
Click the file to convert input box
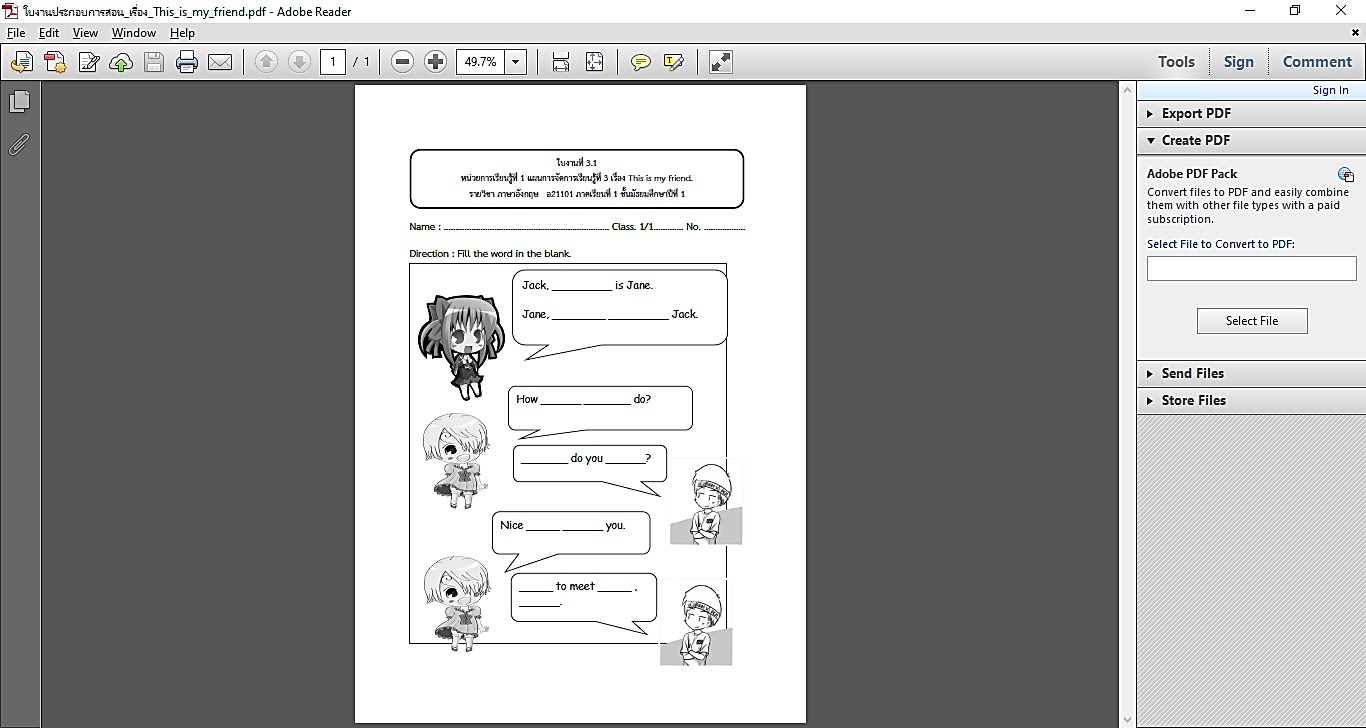point(1251,269)
